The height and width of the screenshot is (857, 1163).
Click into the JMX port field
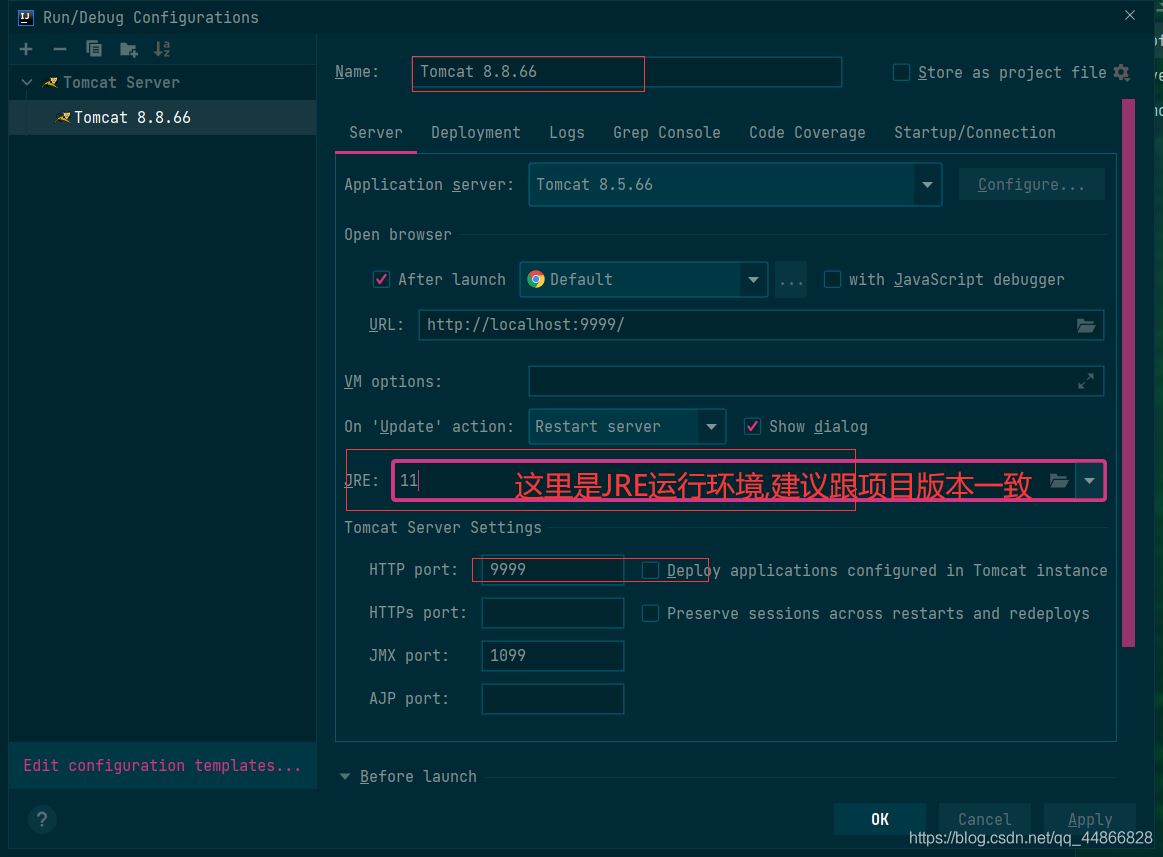552,656
